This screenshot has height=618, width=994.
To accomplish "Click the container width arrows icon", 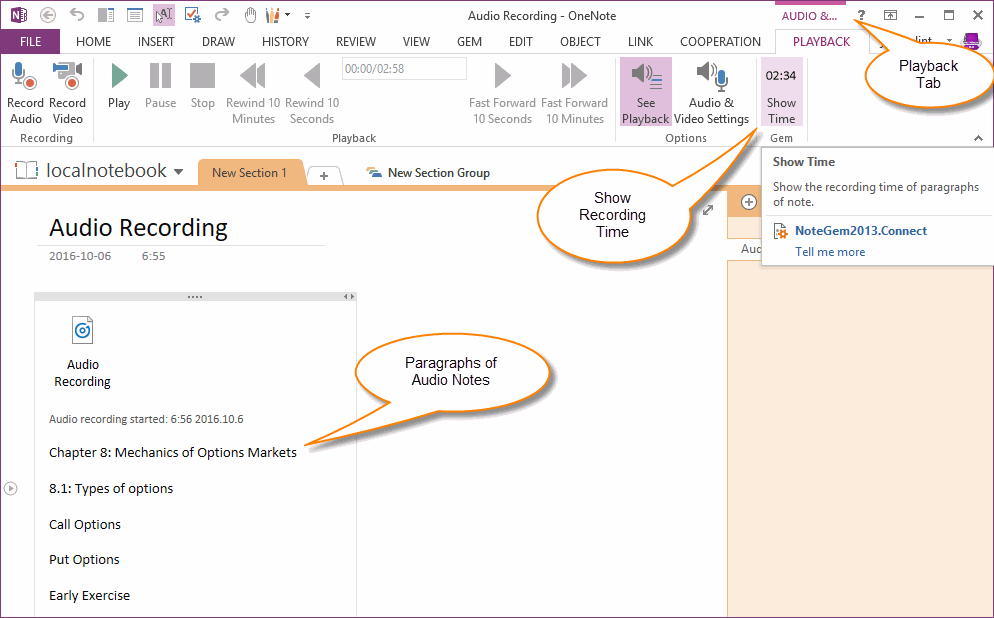I will coord(349,297).
